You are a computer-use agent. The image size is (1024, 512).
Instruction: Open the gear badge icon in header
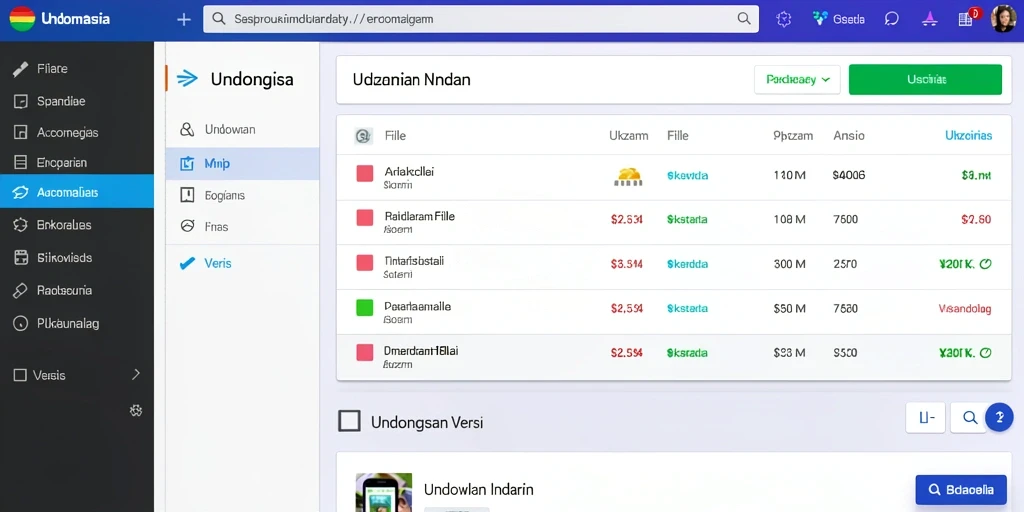coord(784,20)
